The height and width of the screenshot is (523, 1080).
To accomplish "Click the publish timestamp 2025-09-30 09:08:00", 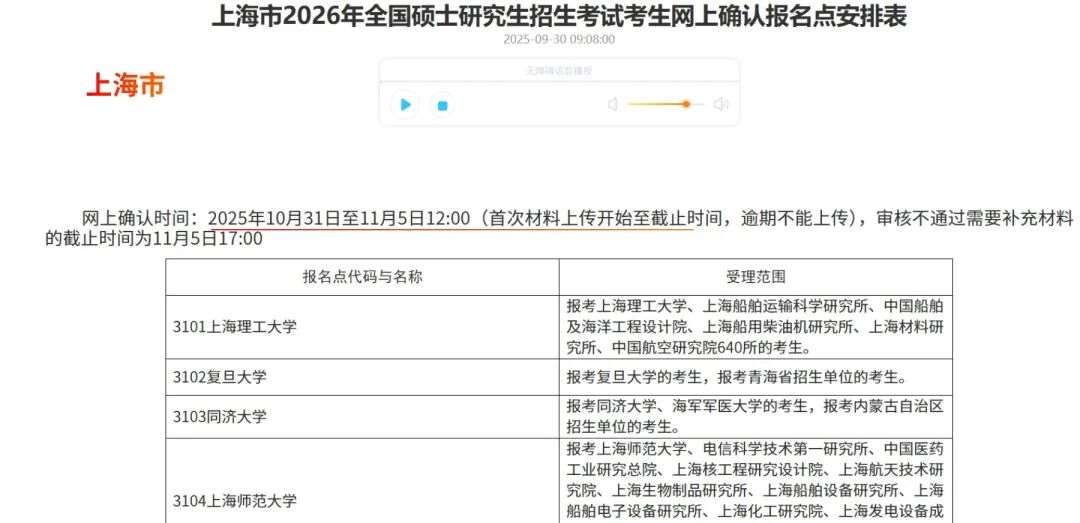I will click(x=559, y=39).
